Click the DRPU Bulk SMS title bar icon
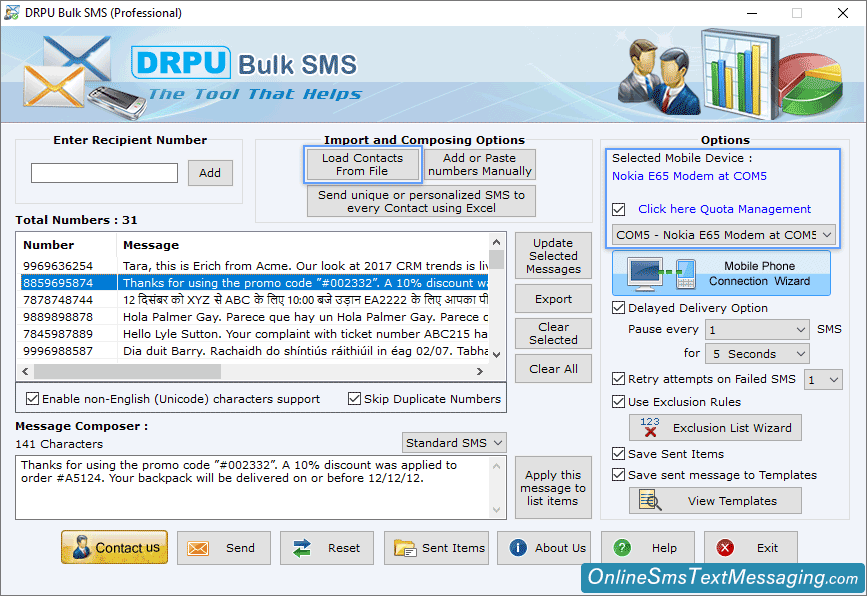Image resolution: width=867 pixels, height=596 pixels. [12, 12]
